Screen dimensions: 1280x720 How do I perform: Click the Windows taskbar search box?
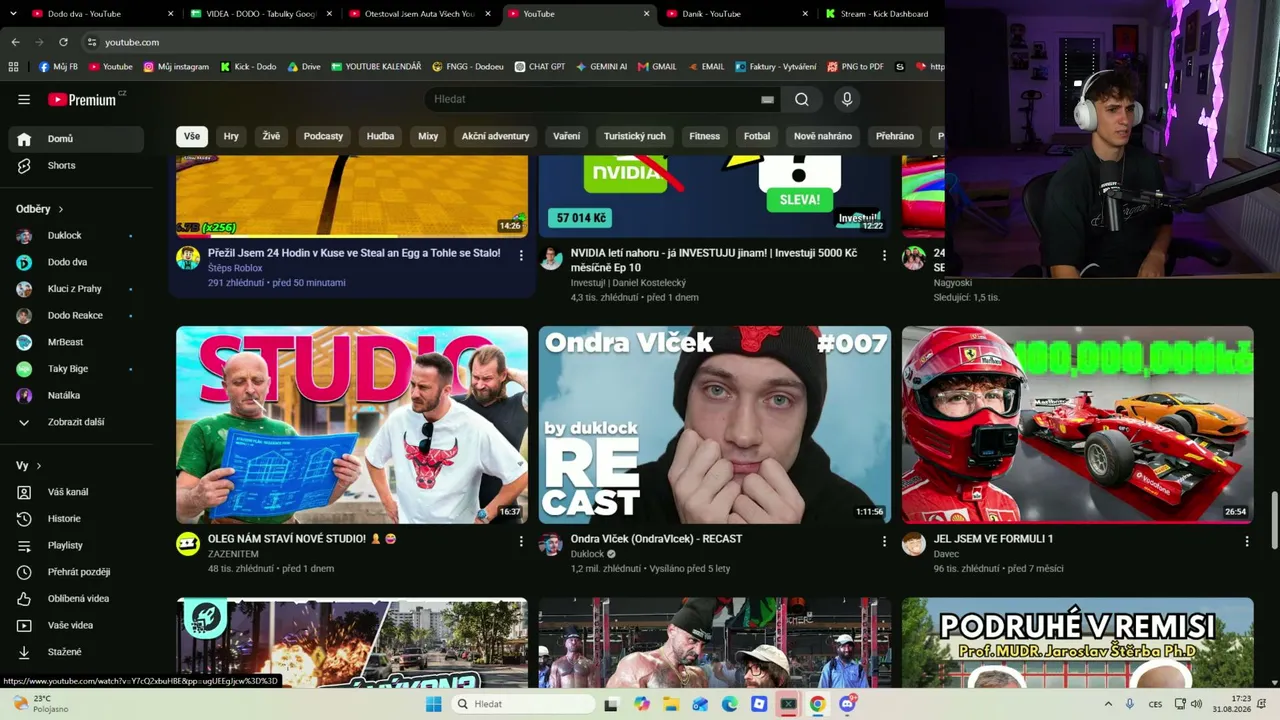(523, 704)
